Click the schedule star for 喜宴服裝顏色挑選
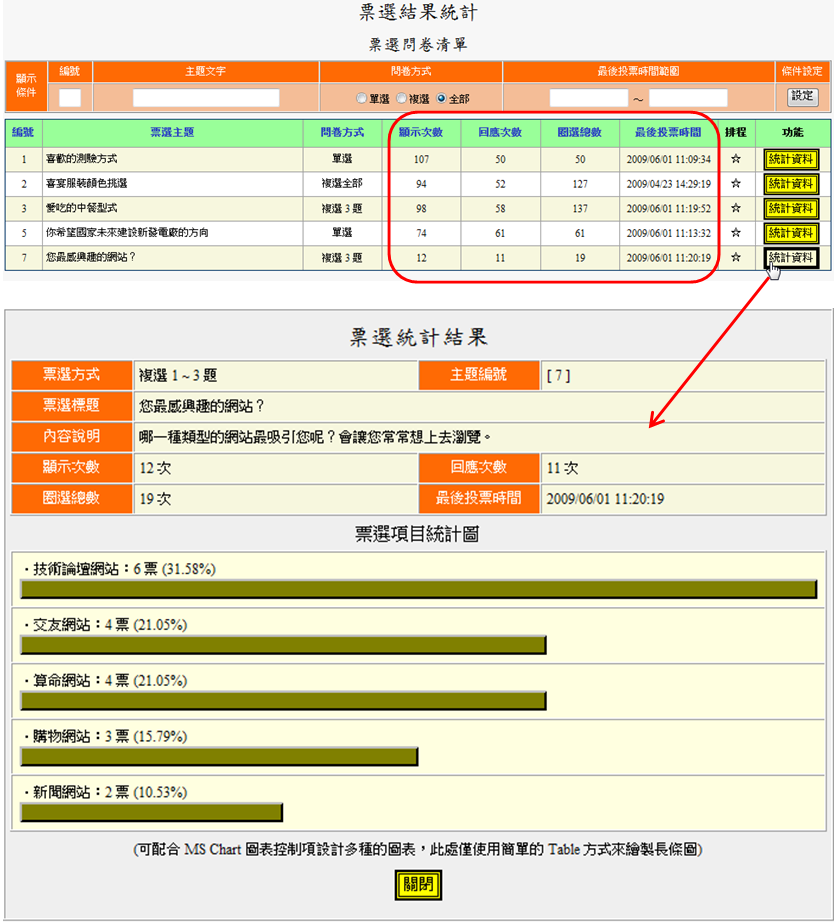Viewport: 837px width, 924px height. click(736, 183)
